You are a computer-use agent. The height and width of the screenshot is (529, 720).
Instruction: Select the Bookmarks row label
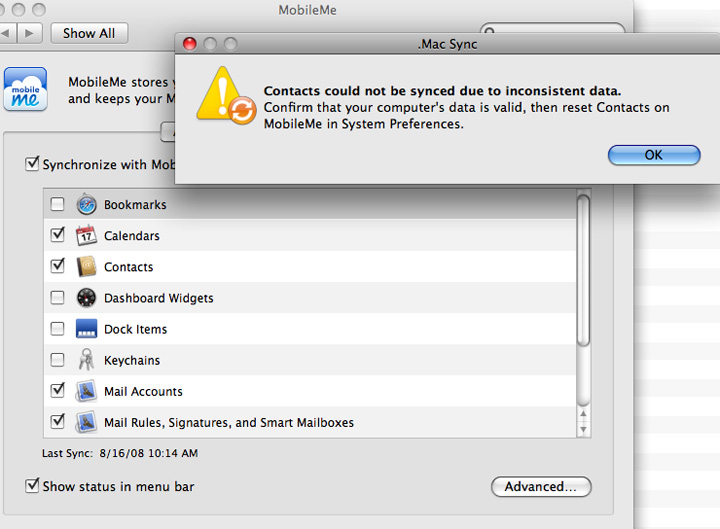point(135,205)
